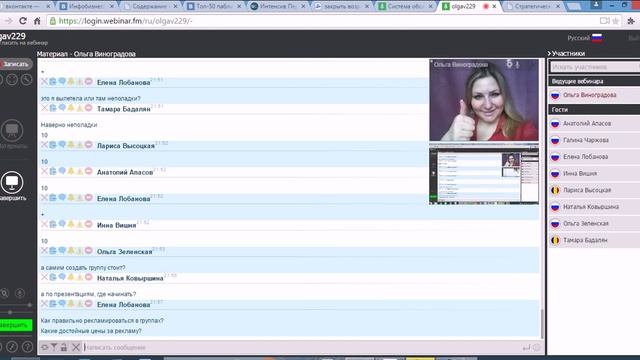Click in the message input field

click(302, 347)
